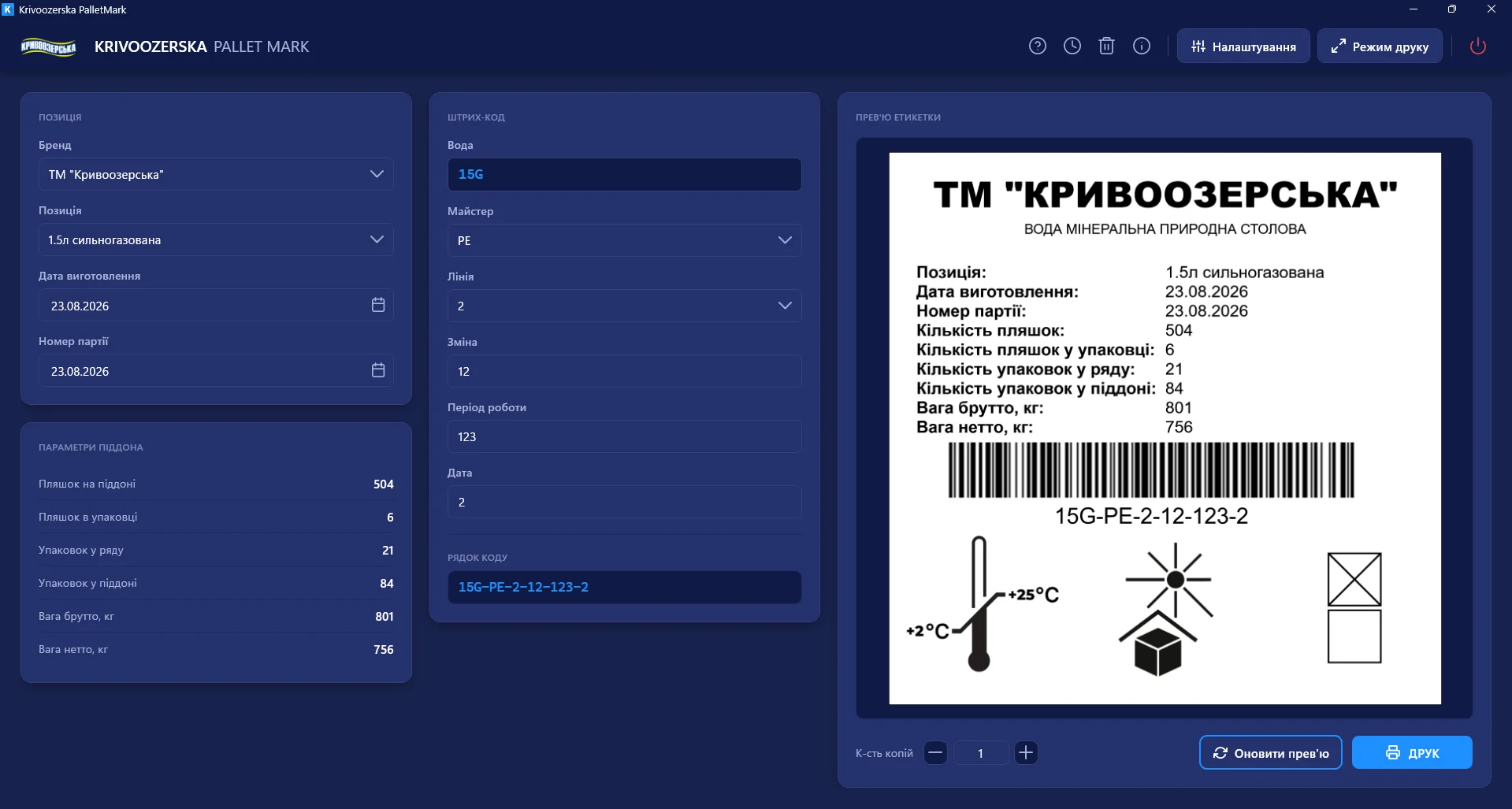Open Налаштування settings
Viewport: 1512px width, 809px height.
tap(1243, 46)
